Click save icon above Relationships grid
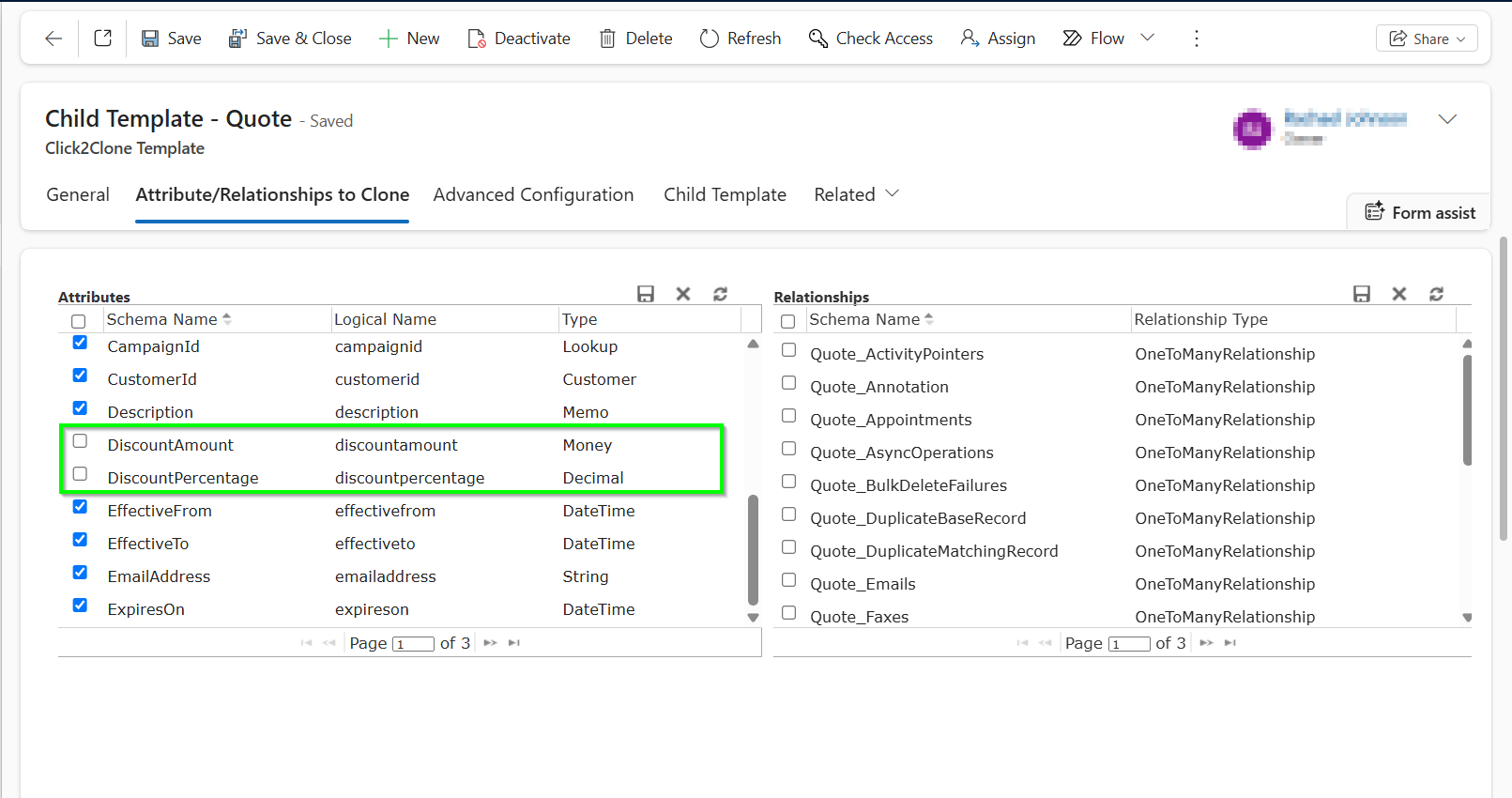1512x798 pixels. click(x=1362, y=294)
